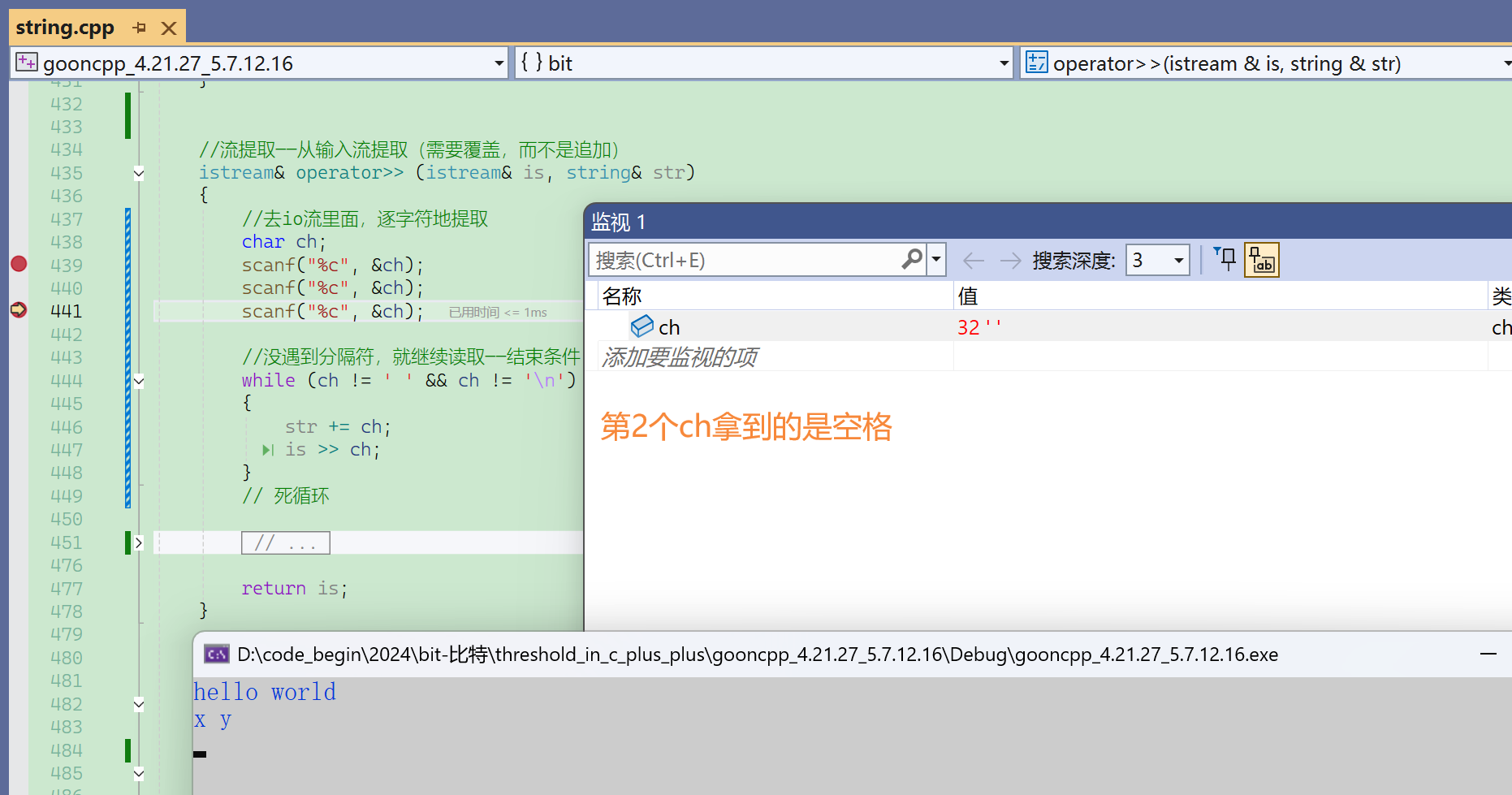Collapse the code block at line 485

click(x=139, y=773)
